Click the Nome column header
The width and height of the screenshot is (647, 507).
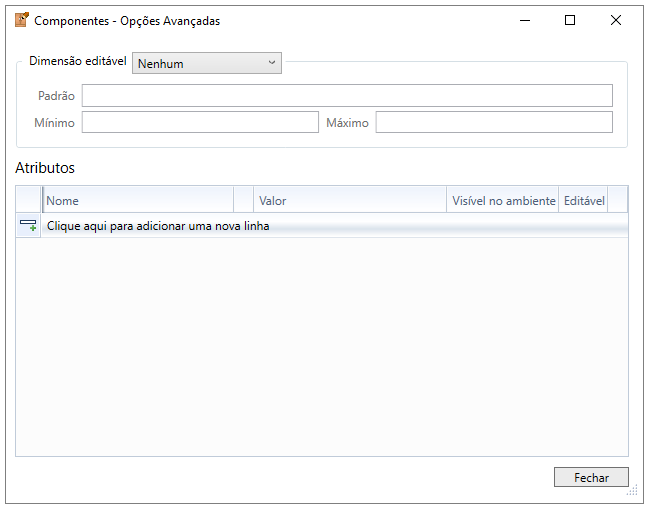(x=138, y=200)
